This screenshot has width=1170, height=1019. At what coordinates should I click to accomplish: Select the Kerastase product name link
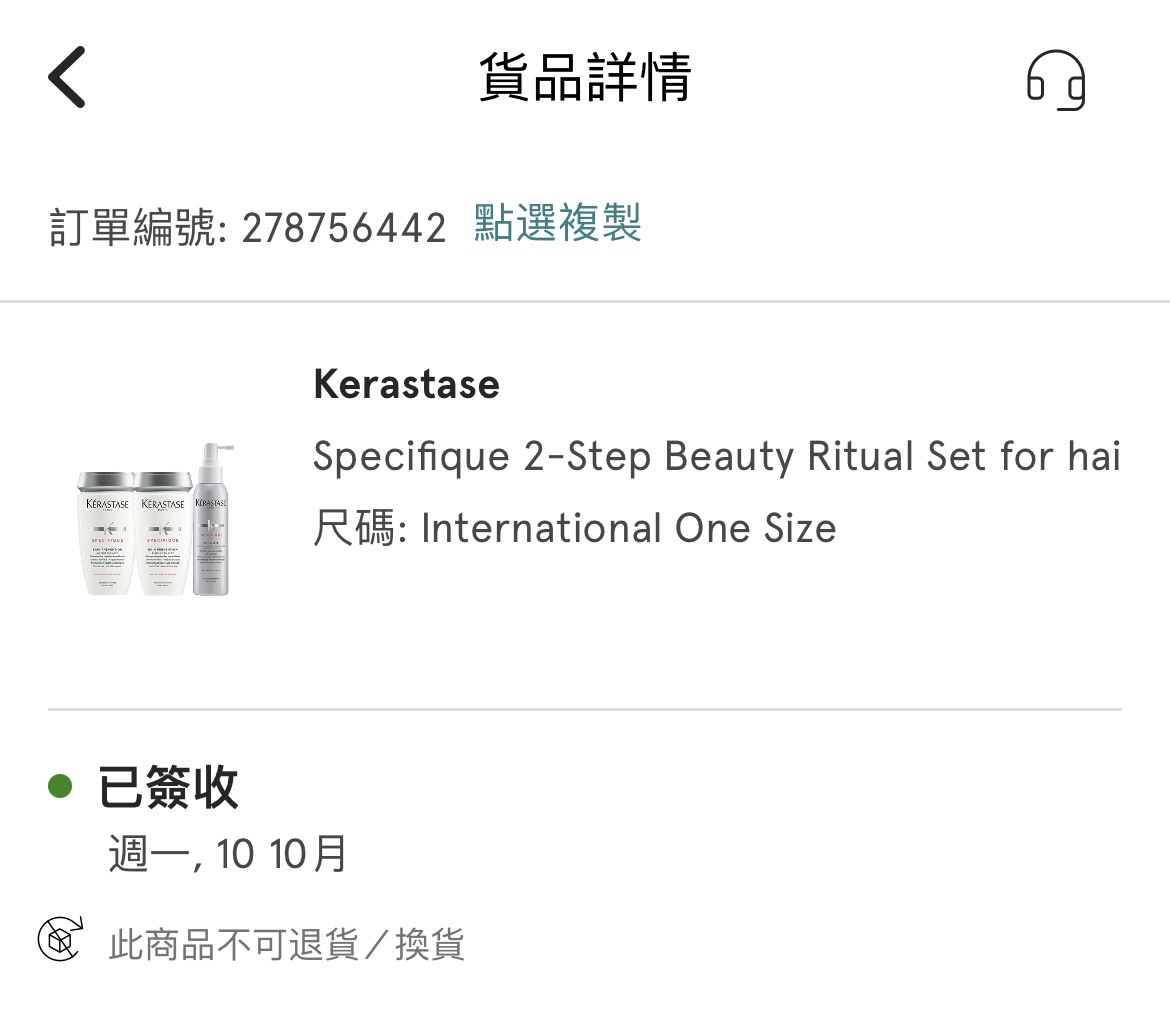406,384
